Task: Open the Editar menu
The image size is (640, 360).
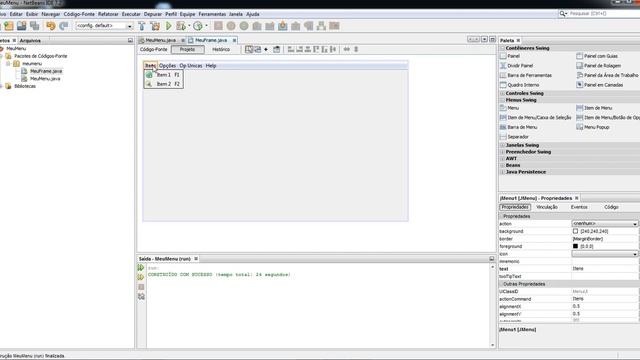Action: [16, 14]
